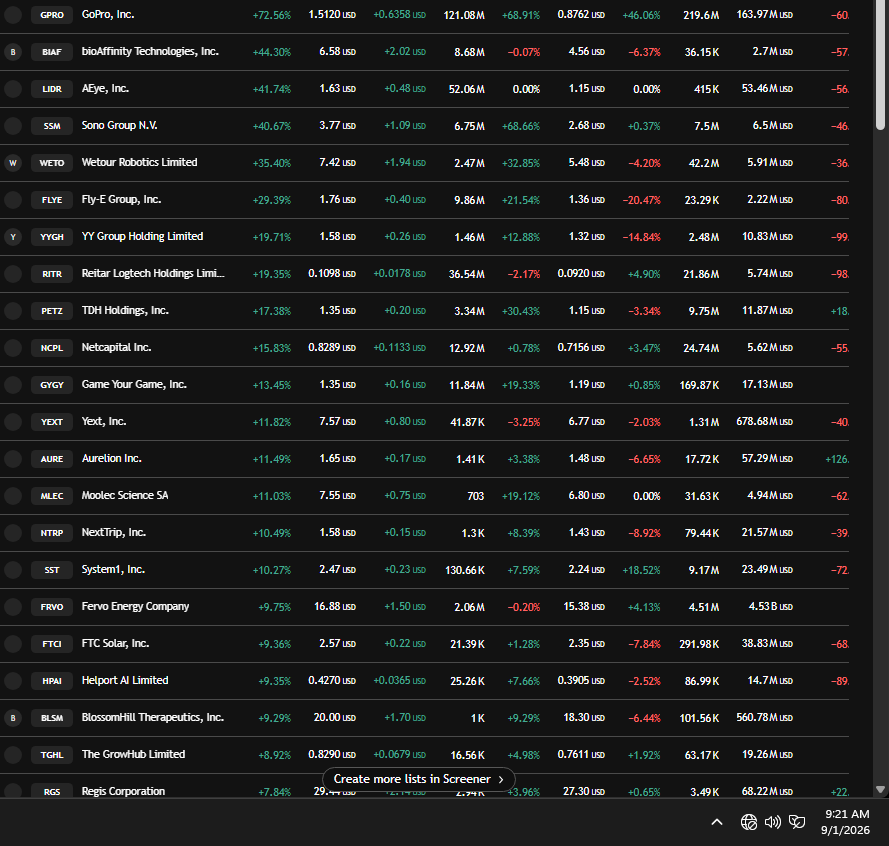This screenshot has width=889, height=846.
Task: Open the GoPro, Inc. company link
Action: coord(108,14)
